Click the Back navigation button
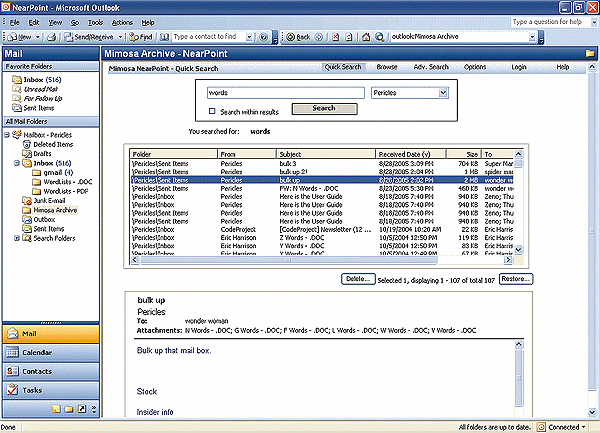 [298, 37]
